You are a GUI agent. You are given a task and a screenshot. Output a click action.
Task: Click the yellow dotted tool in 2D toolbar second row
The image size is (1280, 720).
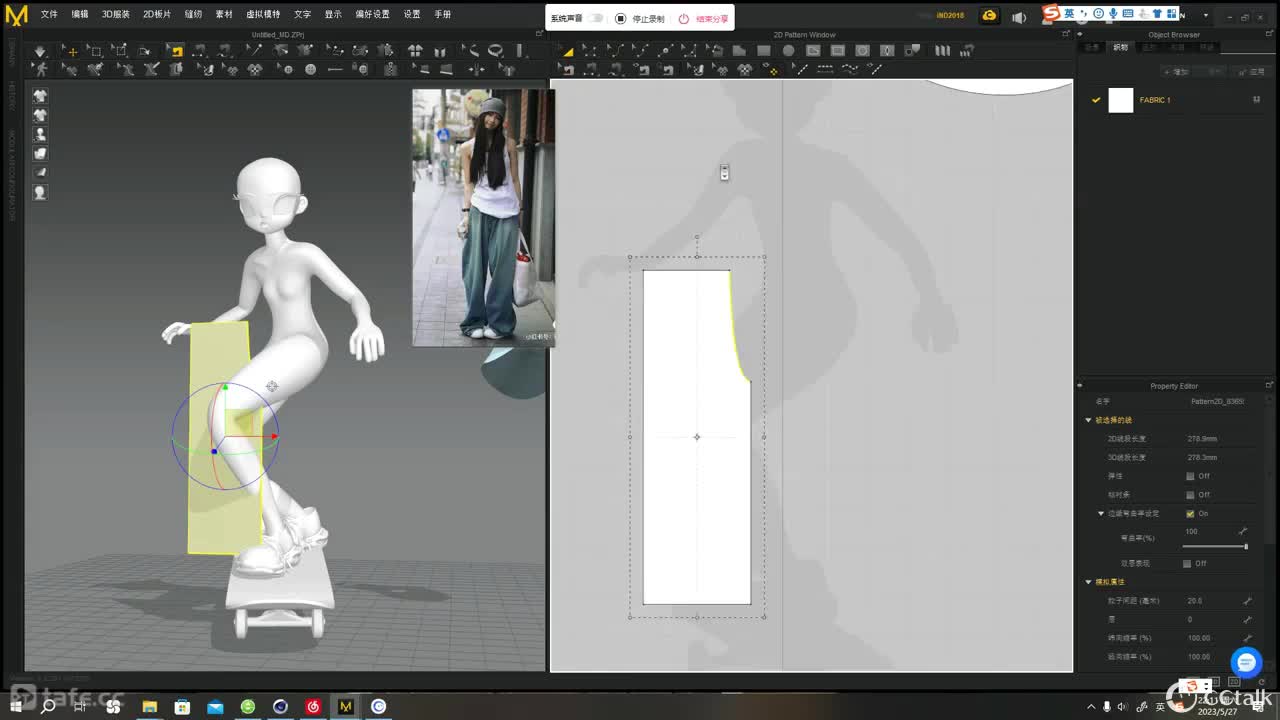(x=773, y=70)
